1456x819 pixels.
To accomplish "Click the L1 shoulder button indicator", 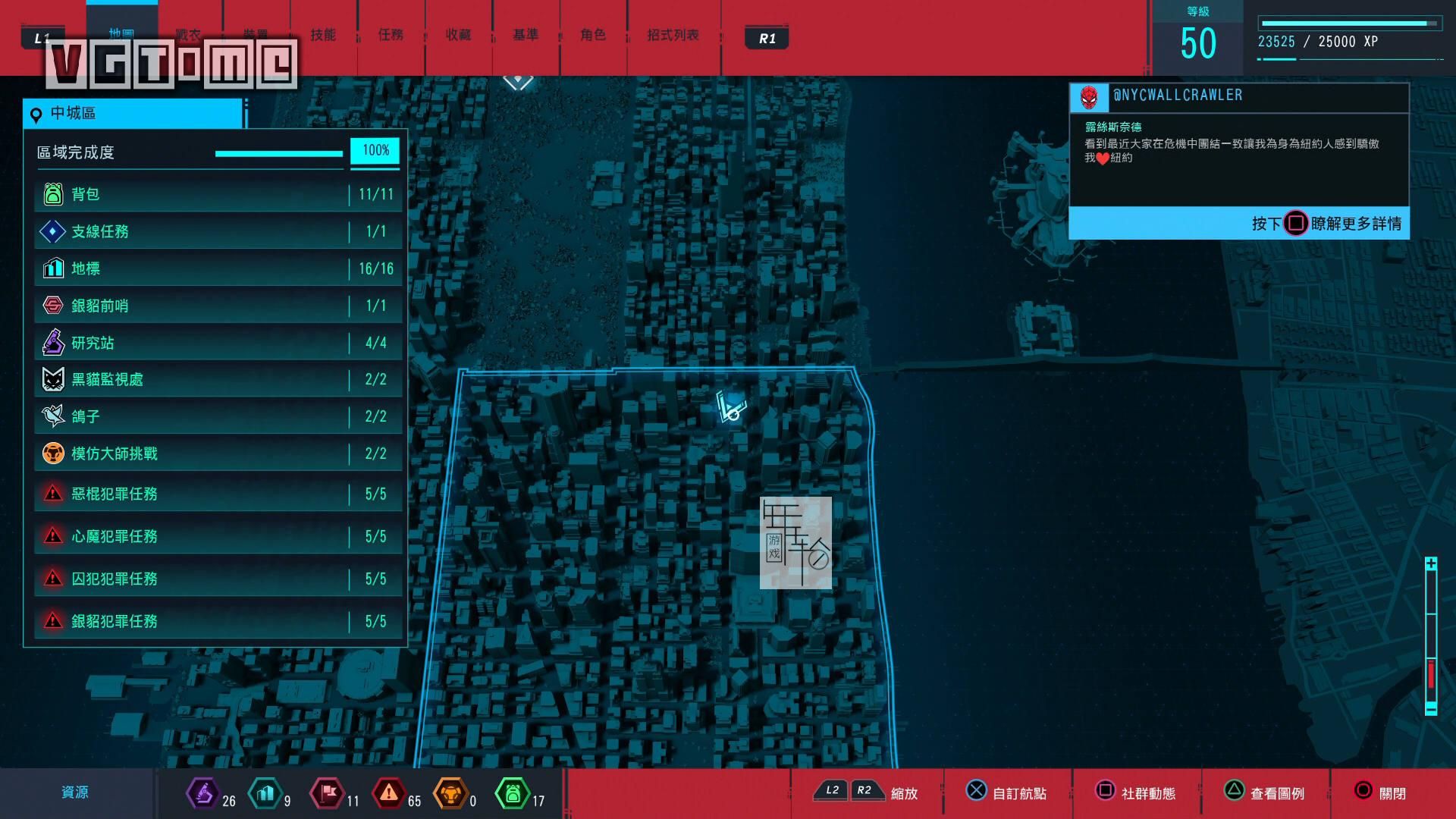I will [42, 38].
